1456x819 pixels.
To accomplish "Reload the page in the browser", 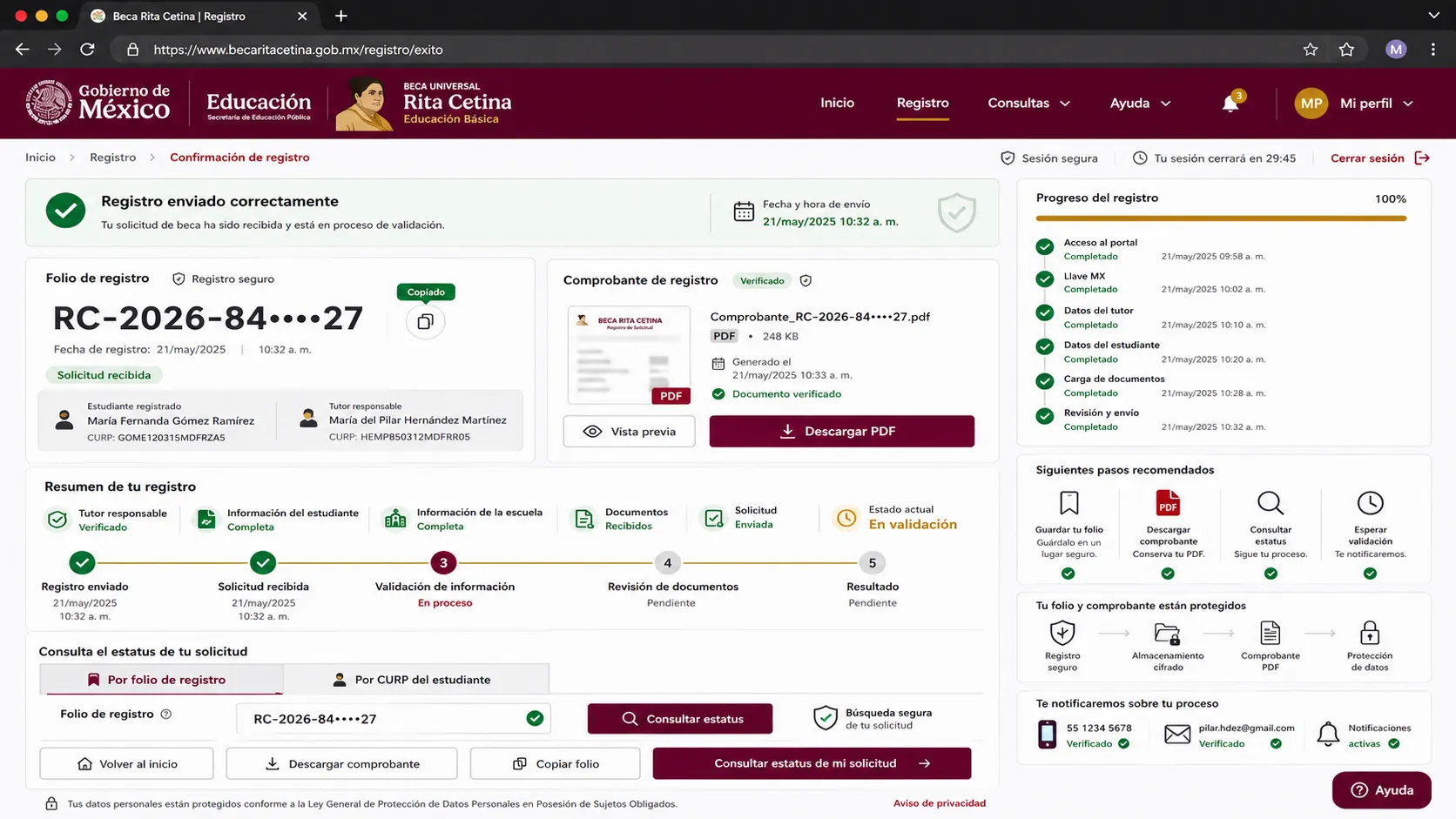I will click(x=87, y=50).
